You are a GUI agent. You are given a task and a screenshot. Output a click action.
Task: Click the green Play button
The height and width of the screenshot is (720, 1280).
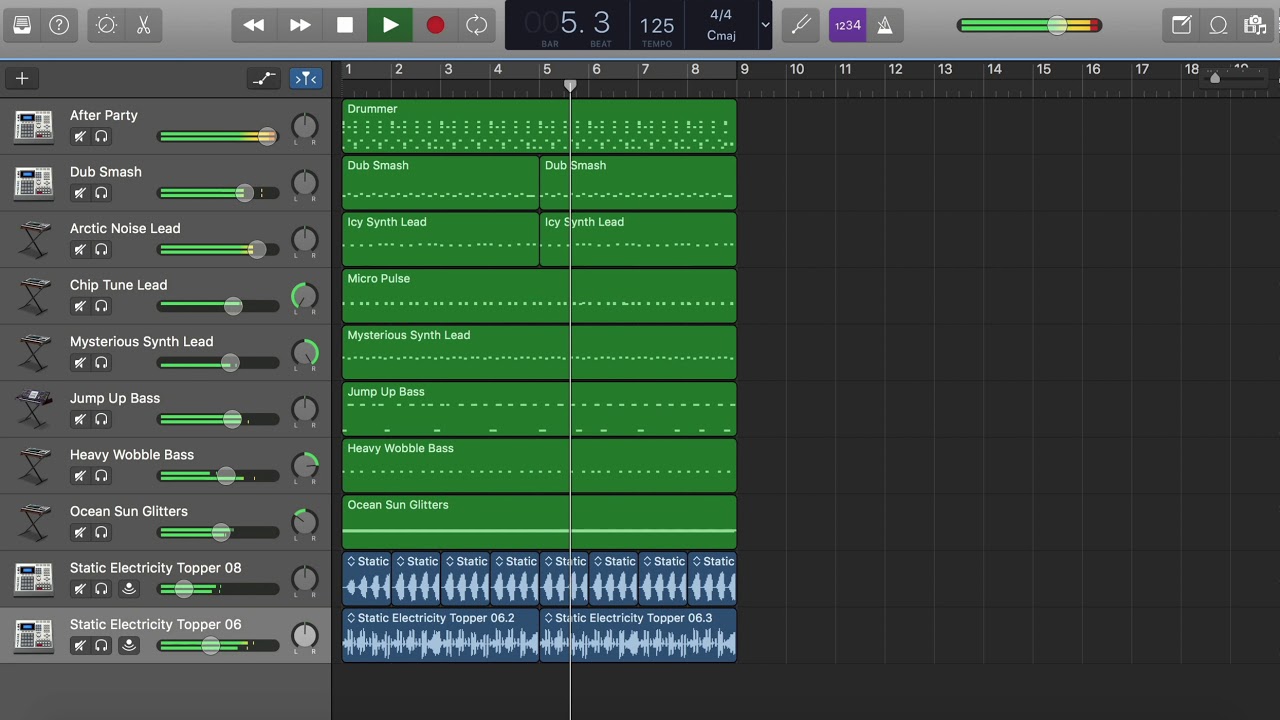point(390,25)
